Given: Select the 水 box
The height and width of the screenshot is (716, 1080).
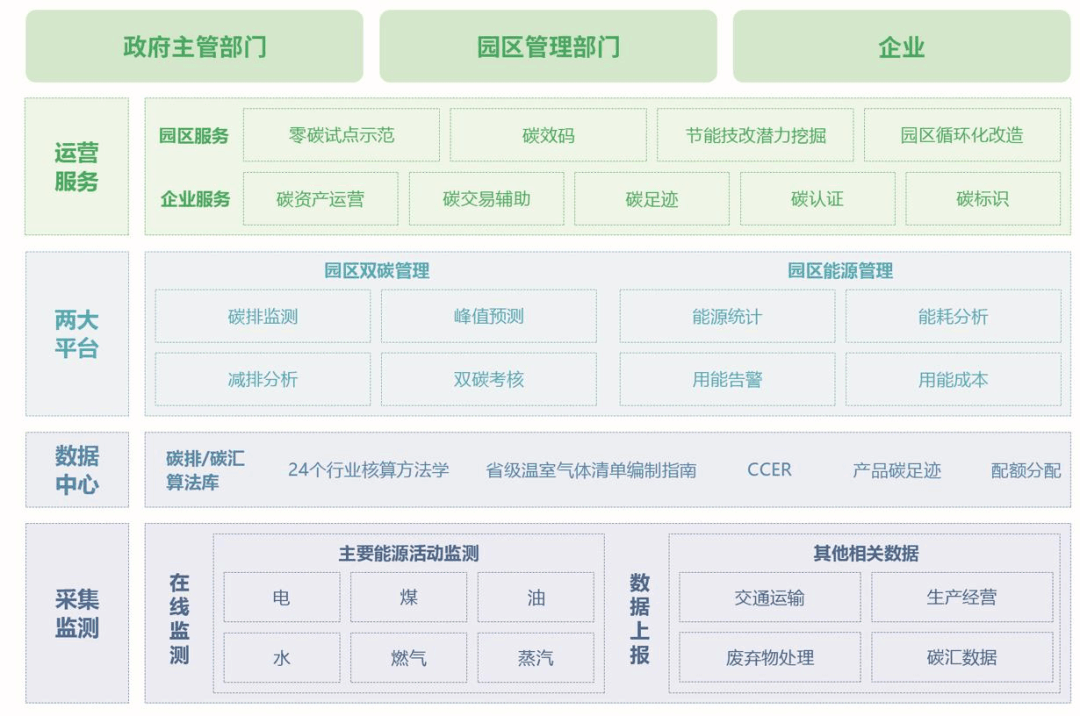Looking at the screenshot, I should click(x=282, y=657).
